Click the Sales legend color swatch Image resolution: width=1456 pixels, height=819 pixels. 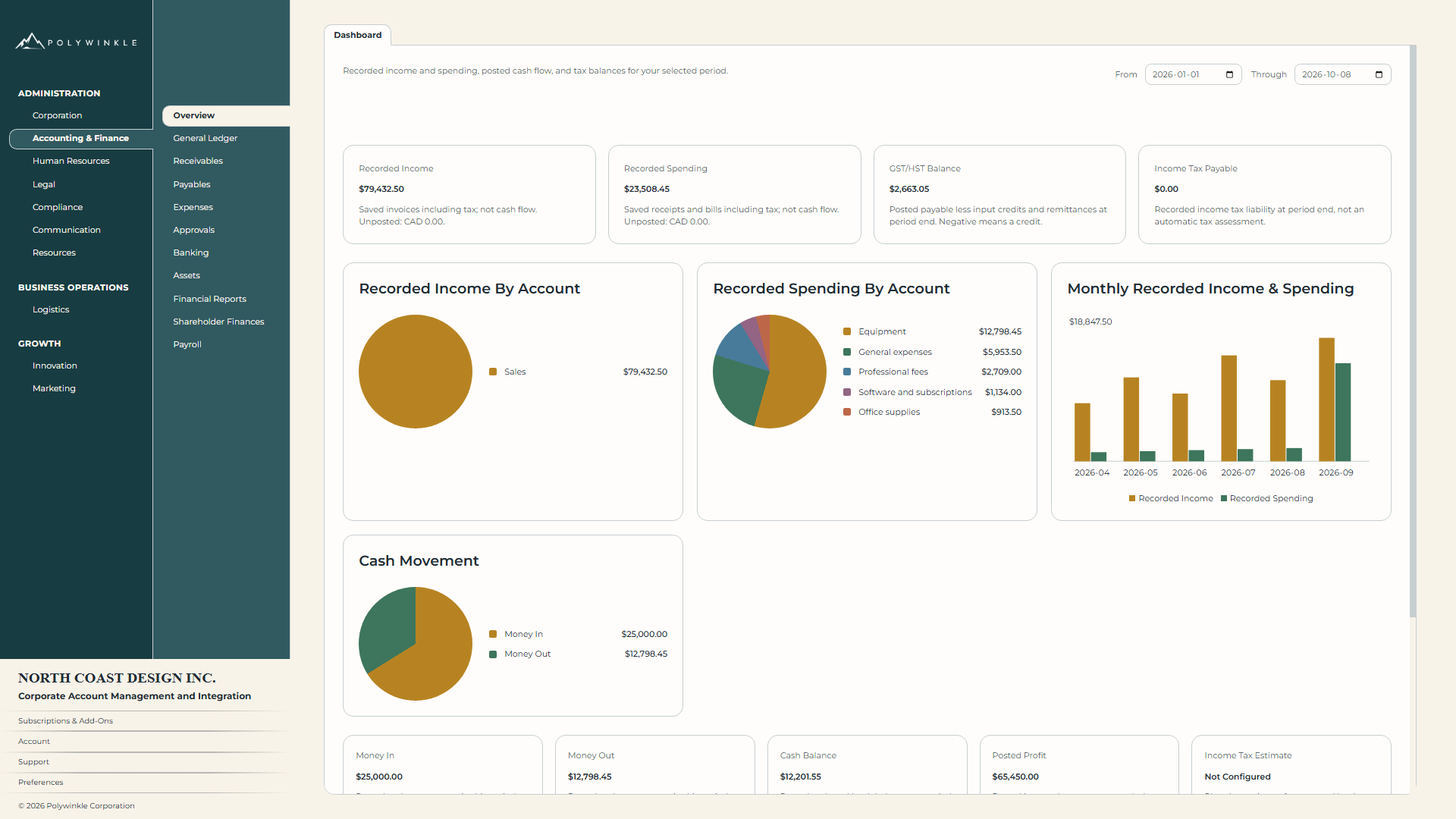[x=493, y=372]
